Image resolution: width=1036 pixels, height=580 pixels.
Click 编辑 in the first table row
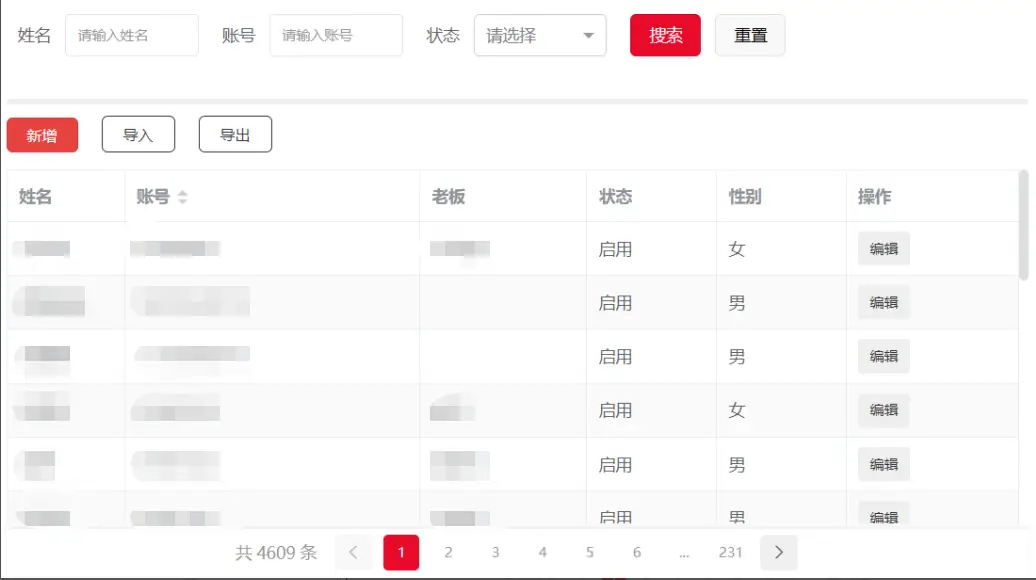884,249
